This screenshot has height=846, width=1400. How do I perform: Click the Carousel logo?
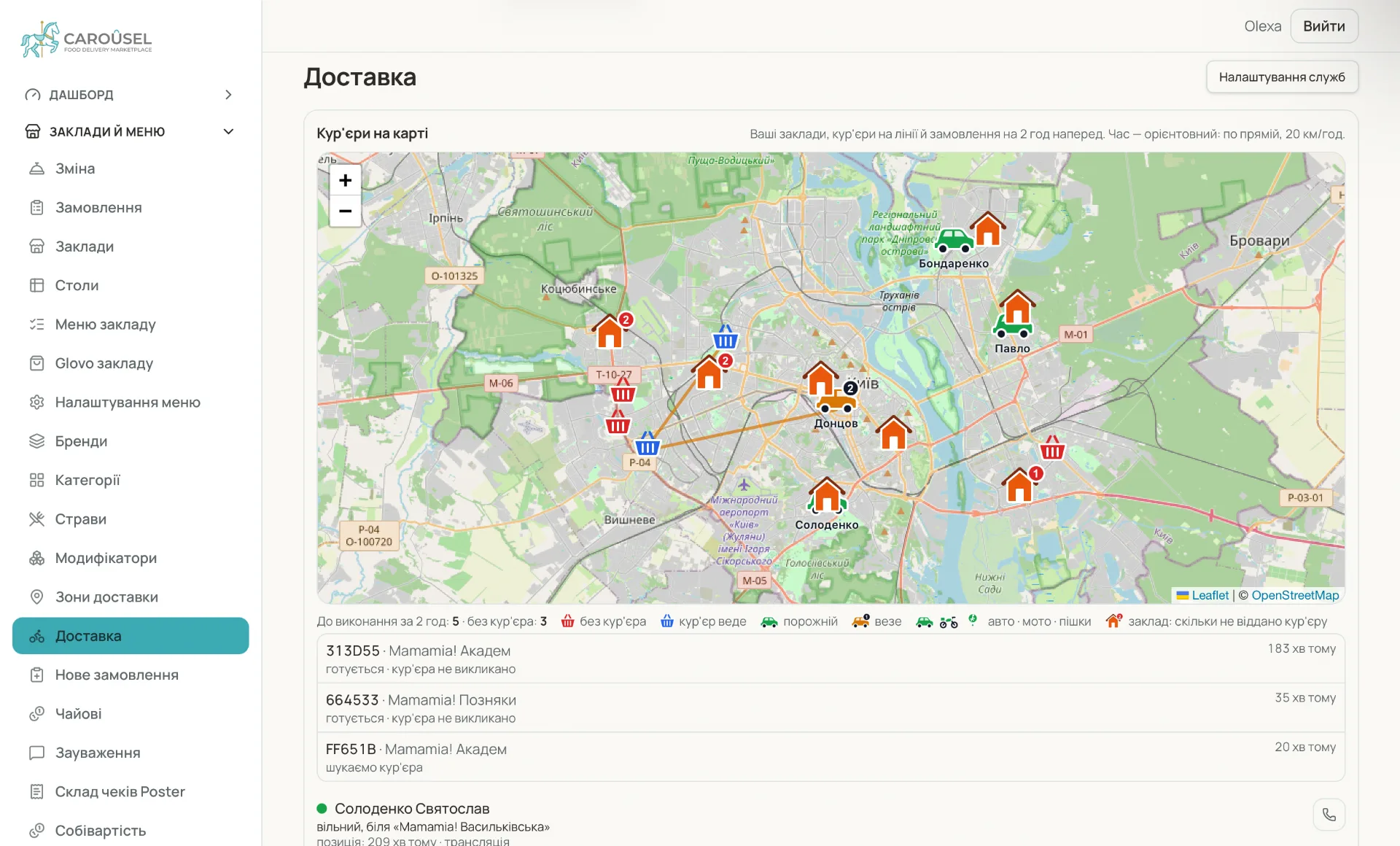coord(87,39)
